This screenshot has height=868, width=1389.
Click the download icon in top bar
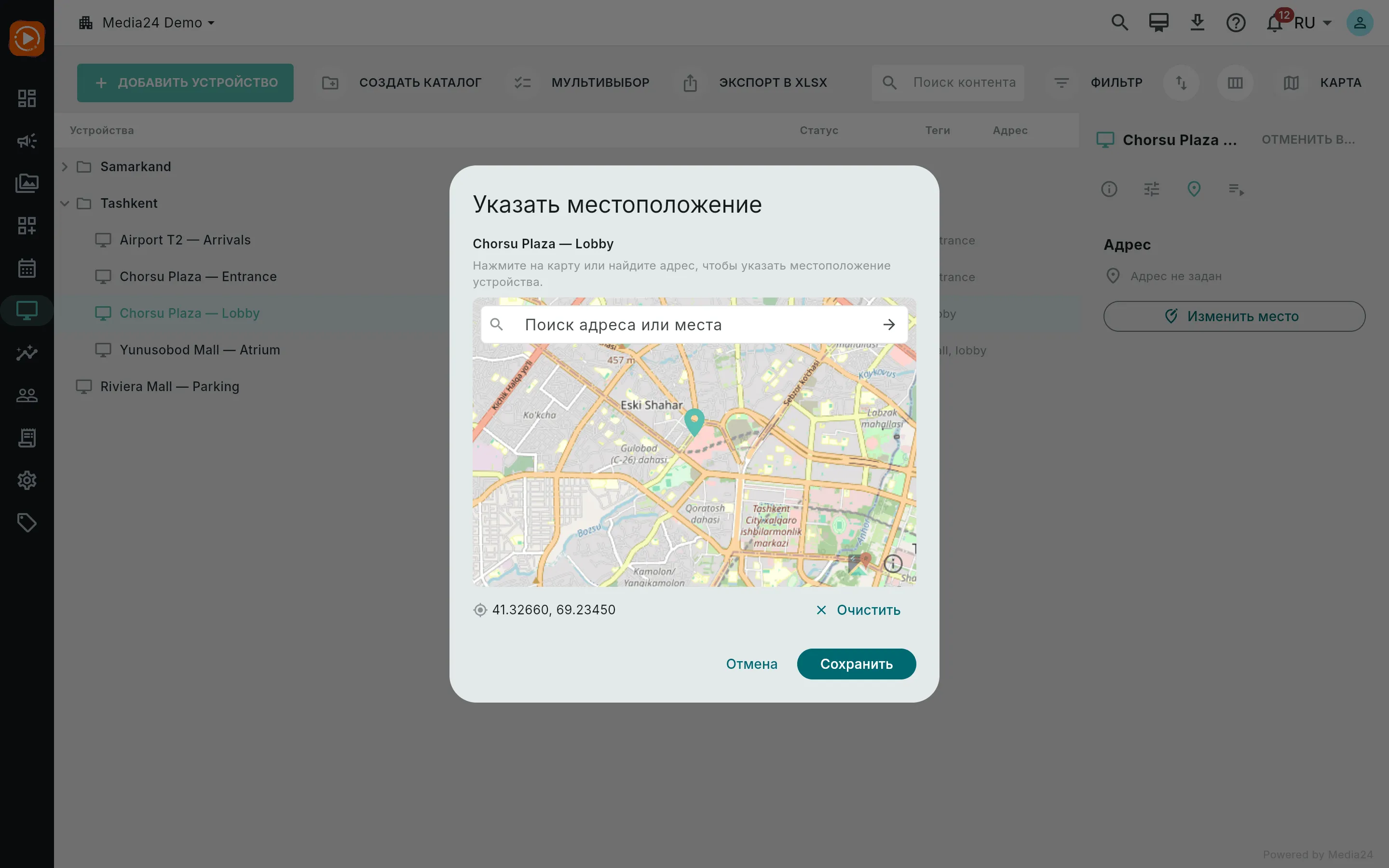(1197, 23)
